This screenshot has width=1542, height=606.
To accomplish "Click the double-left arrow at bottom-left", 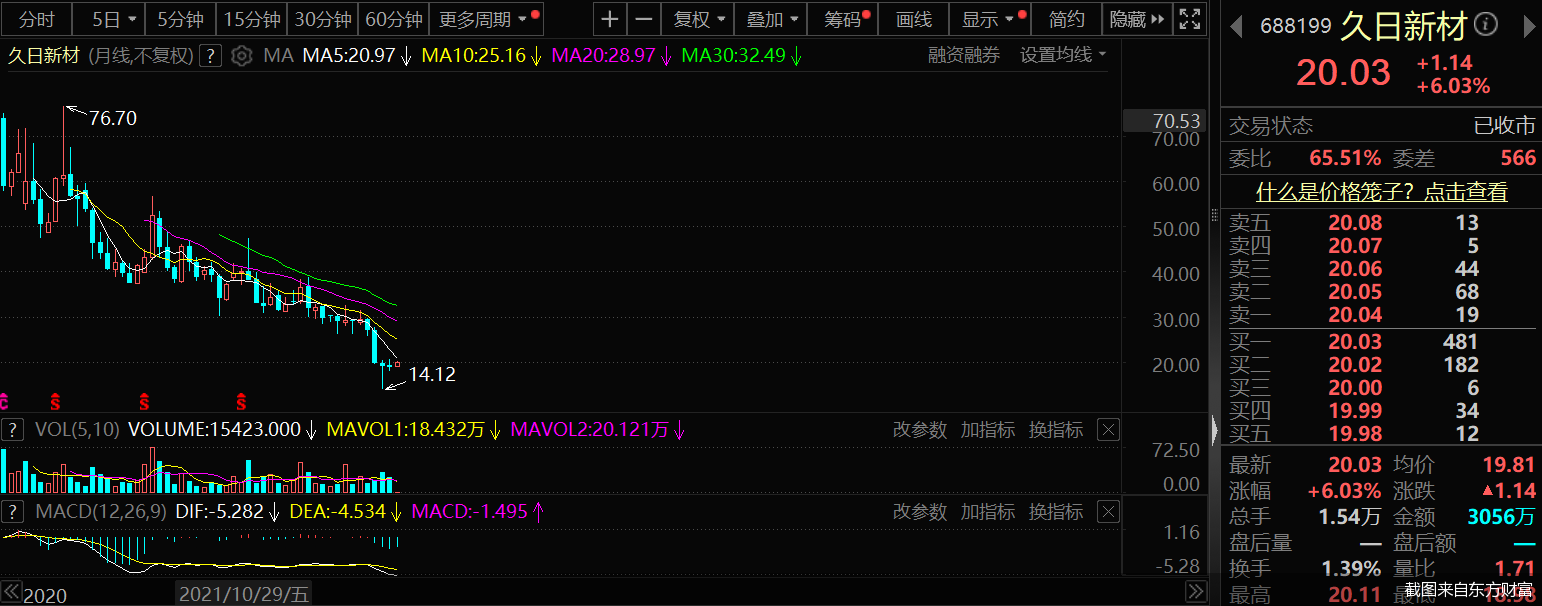I will (x=10, y=592).
